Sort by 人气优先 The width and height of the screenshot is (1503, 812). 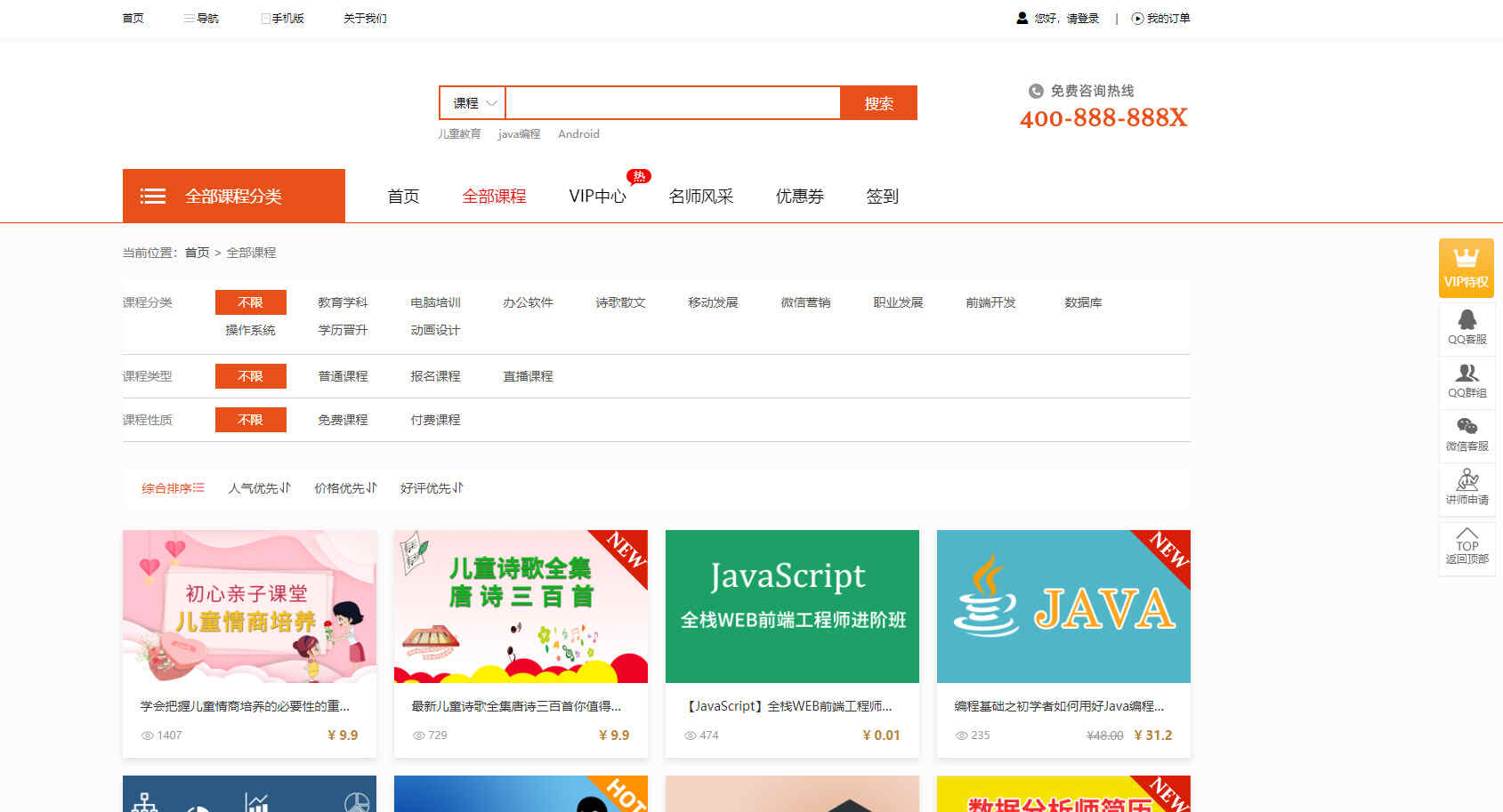point(259,488)
